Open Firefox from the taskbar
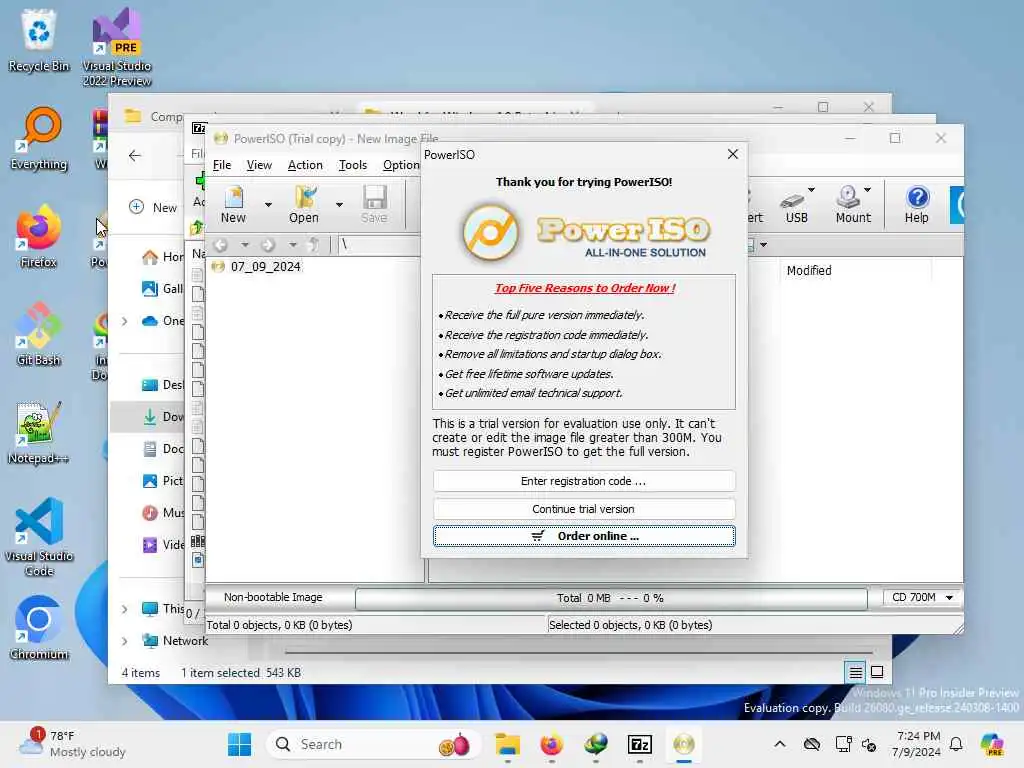The height and width of the screenshot is (768, 1024). [x=552, y=744]
